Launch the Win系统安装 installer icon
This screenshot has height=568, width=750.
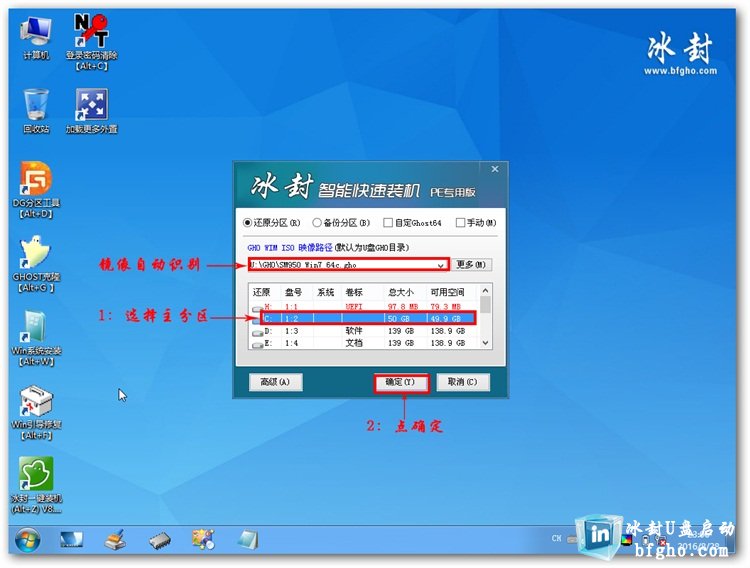(x=36, y=338)
